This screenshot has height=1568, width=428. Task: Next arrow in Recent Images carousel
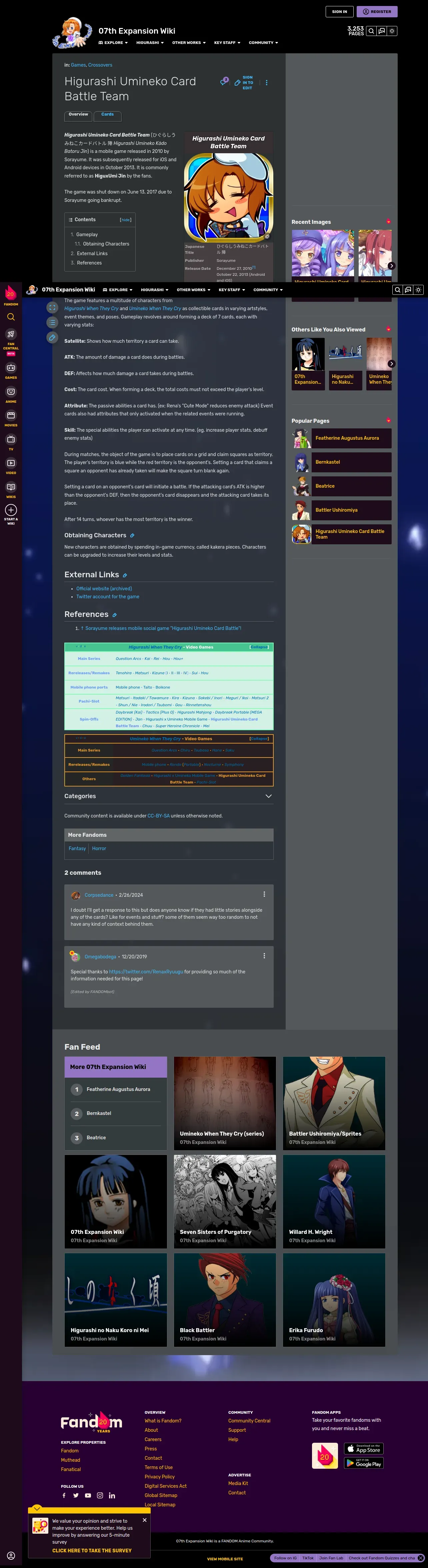pos(391,265)
